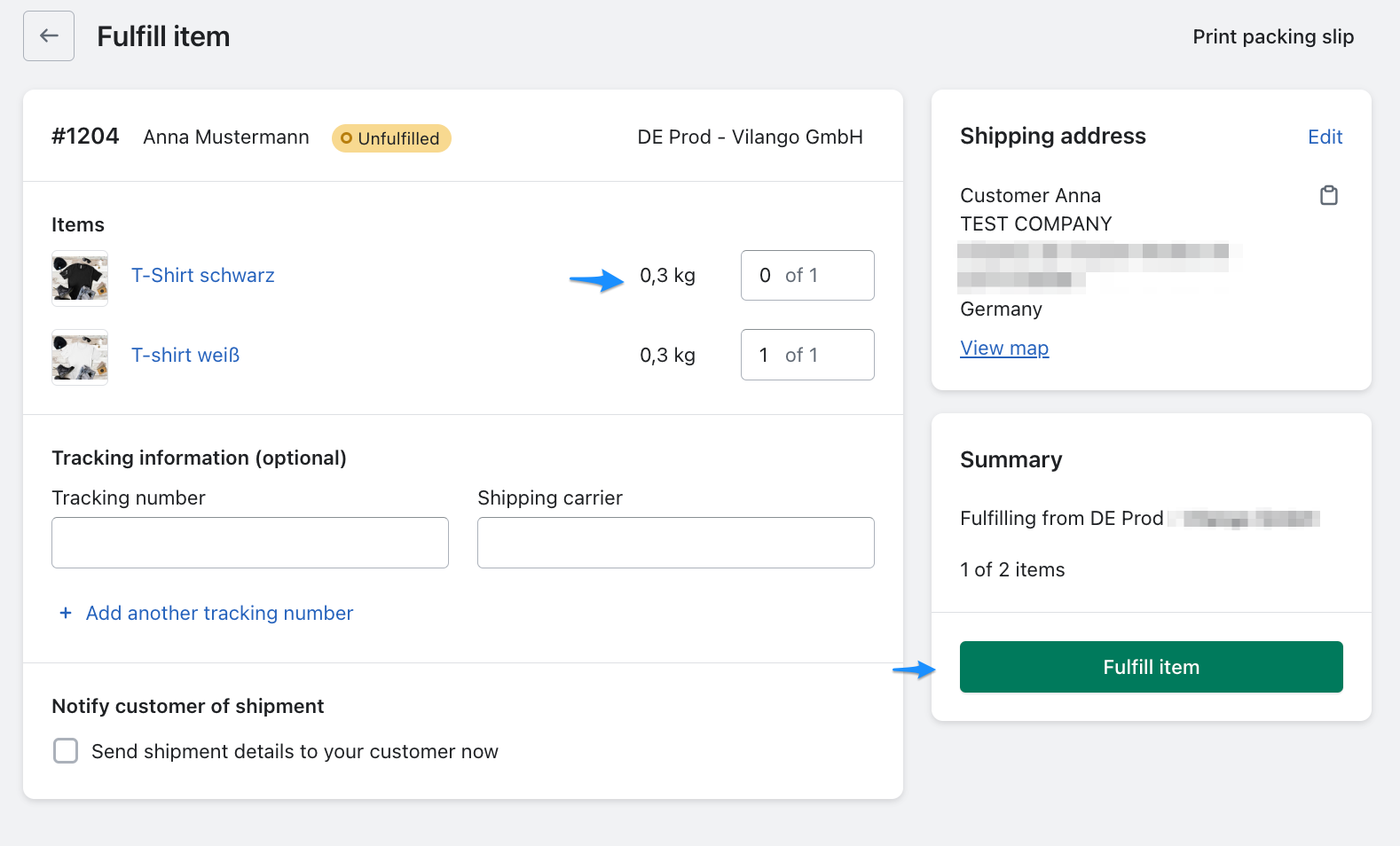Click customer name Anna Mustermann

pyautogui.click(x=226, y=137)
